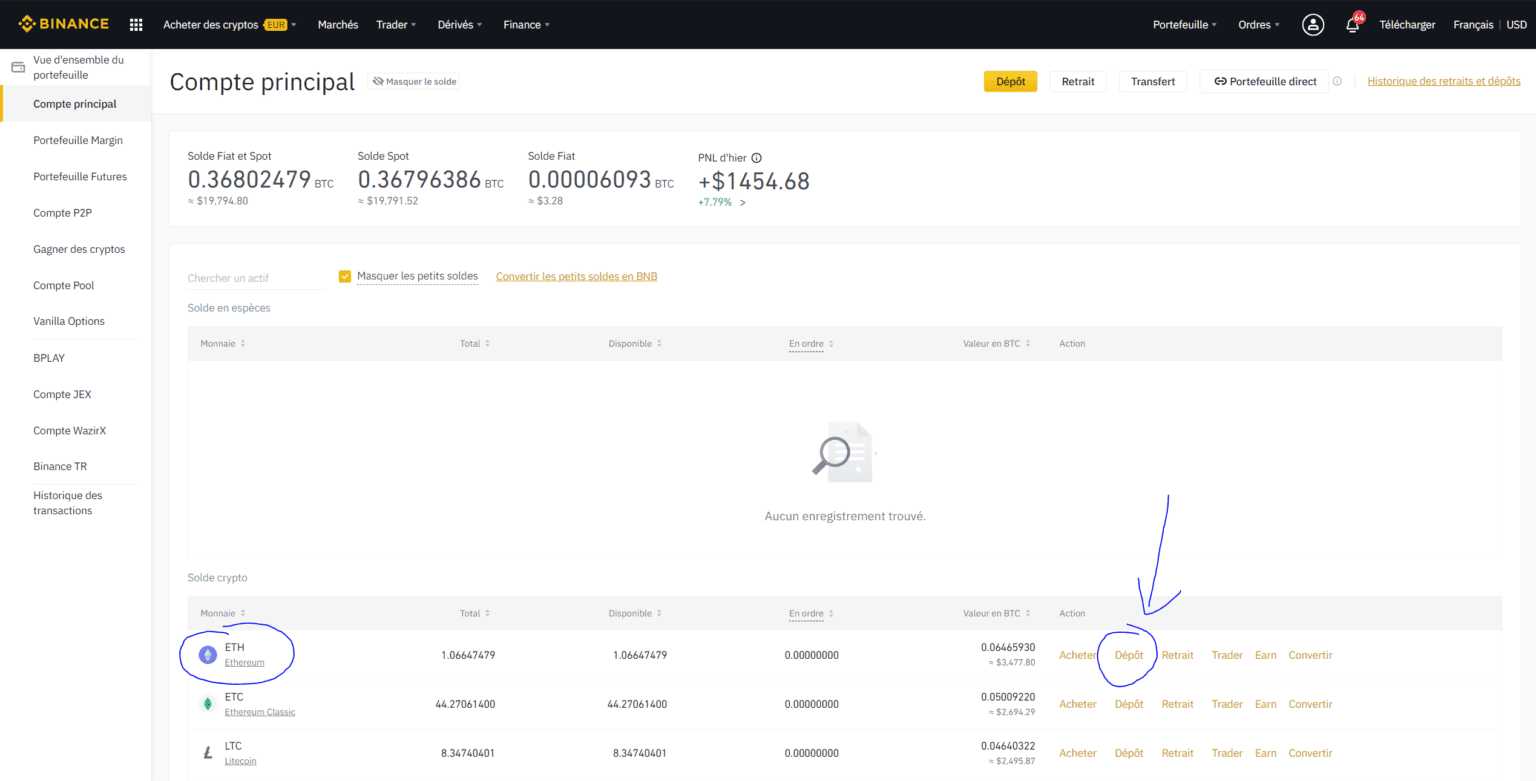Click Convertir les petits soldes en BNB
This screenshot has height=781, width=1536.
click(577, 276)
